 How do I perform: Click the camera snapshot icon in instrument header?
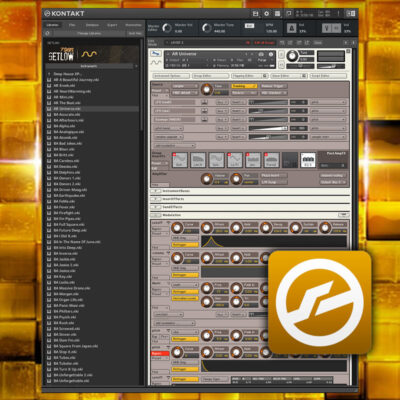[x=261, y=54]
